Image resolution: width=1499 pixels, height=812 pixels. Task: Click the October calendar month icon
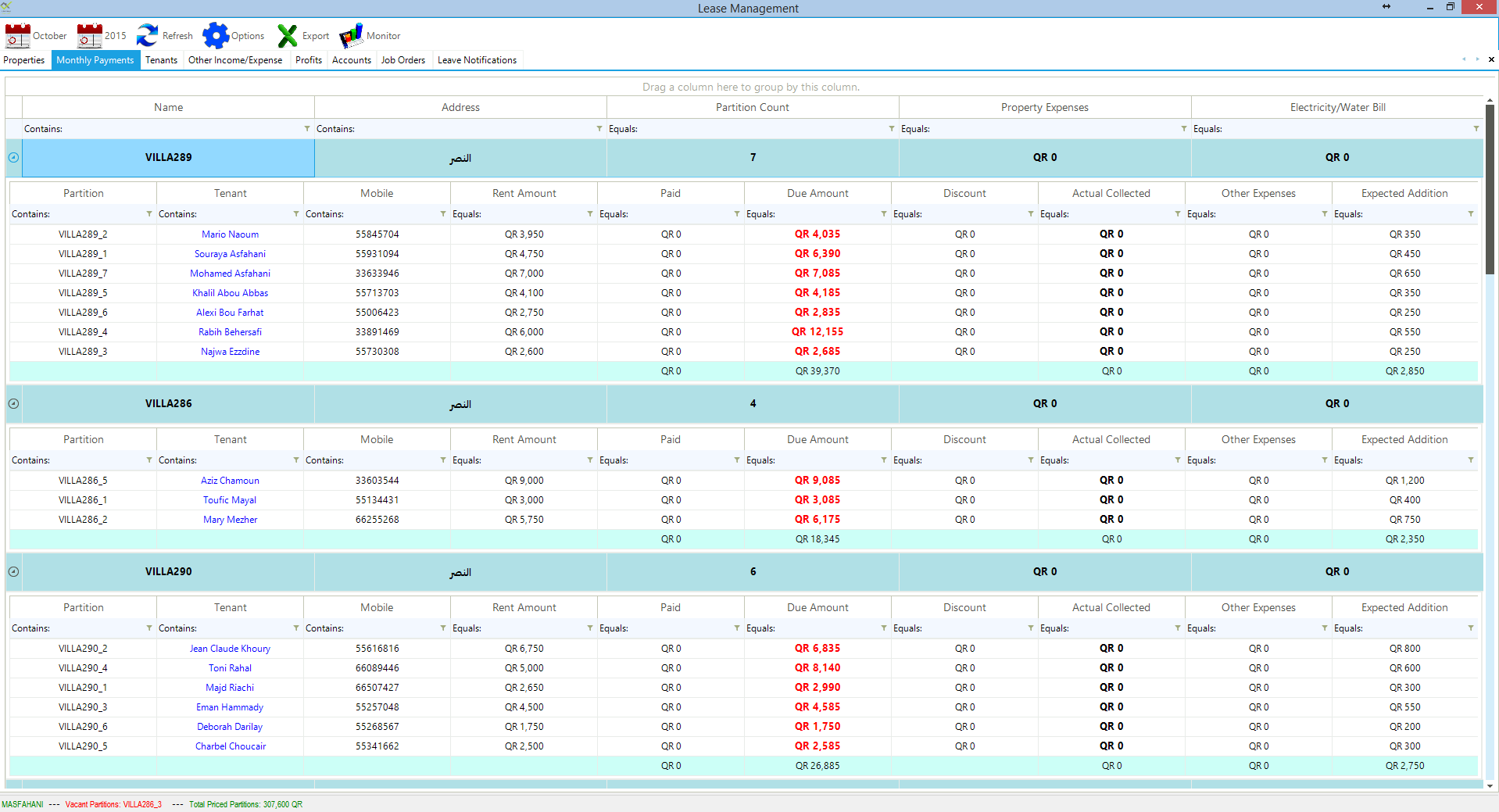[17, 36]
